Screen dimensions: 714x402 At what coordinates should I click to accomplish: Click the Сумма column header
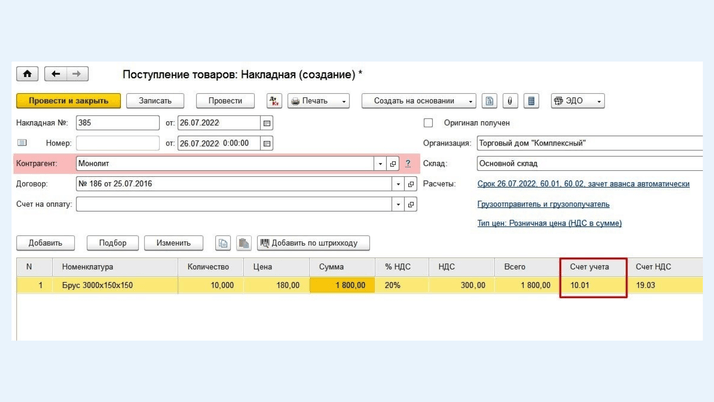[342, 267]
